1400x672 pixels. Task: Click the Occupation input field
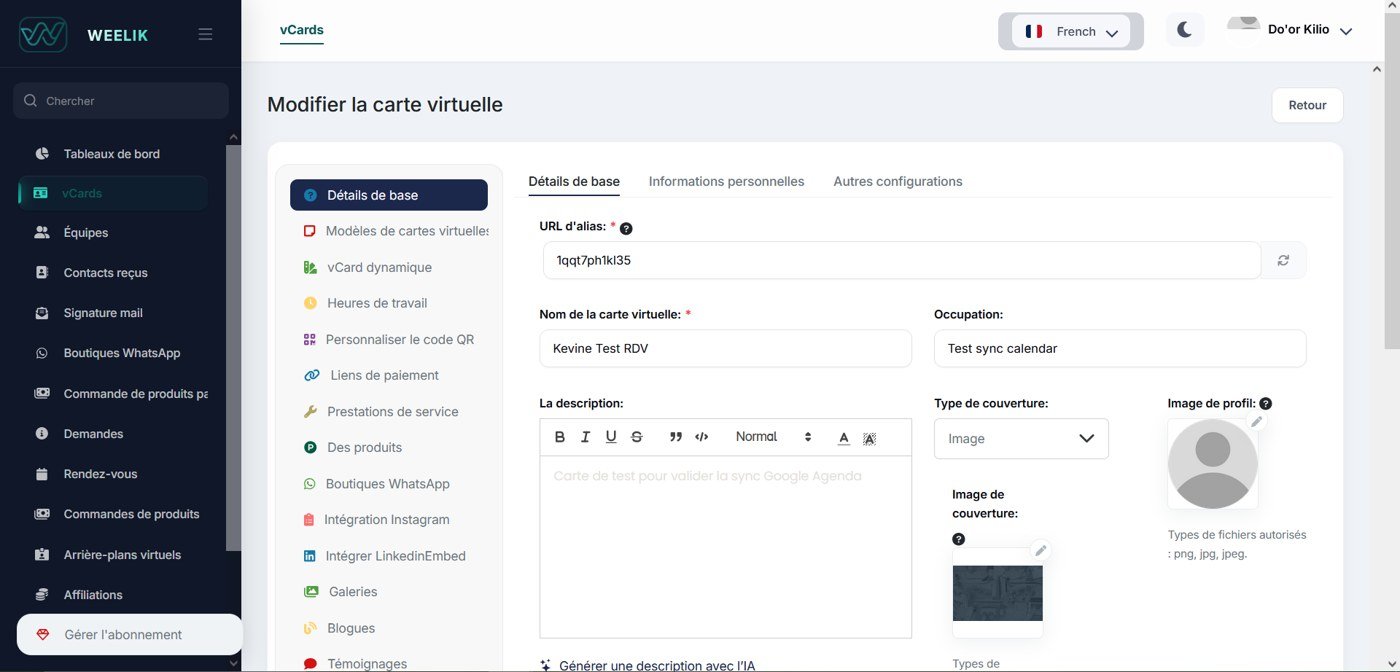[x=1120, y=348]
